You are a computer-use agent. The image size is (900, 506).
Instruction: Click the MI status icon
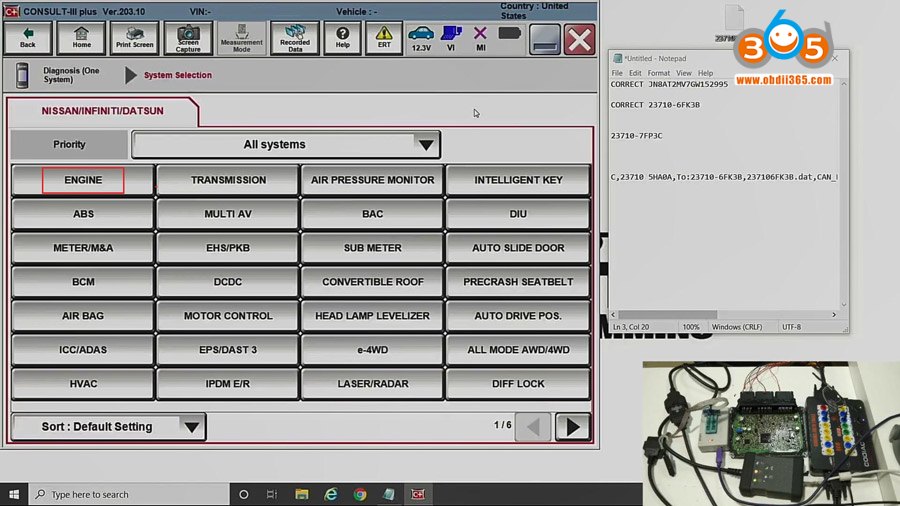(x=480, y=38)
